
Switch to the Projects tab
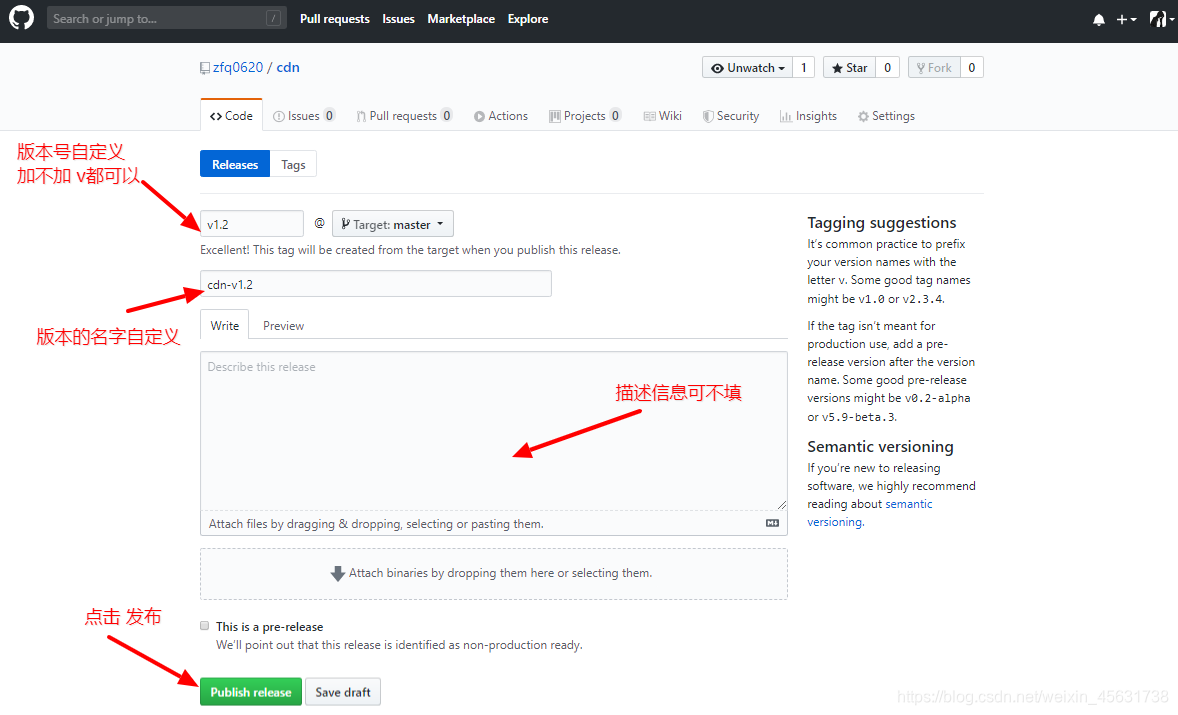click(x=584, y=116)
